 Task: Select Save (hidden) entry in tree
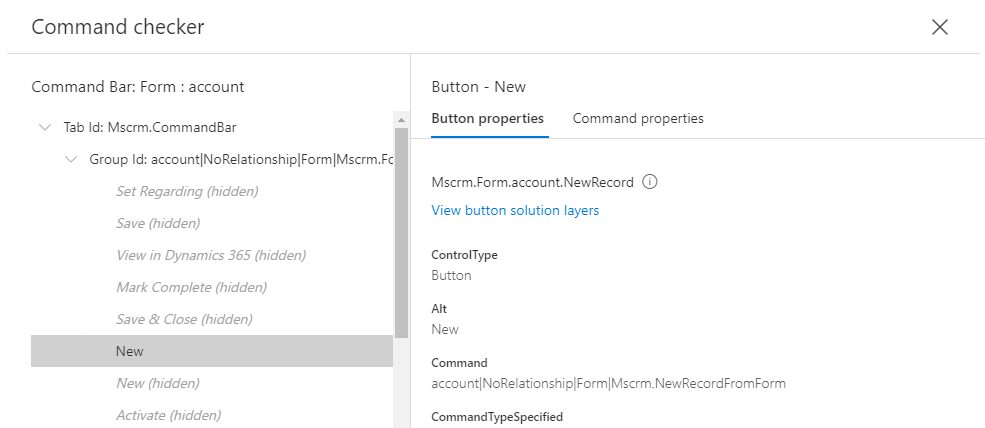[158, 223]
